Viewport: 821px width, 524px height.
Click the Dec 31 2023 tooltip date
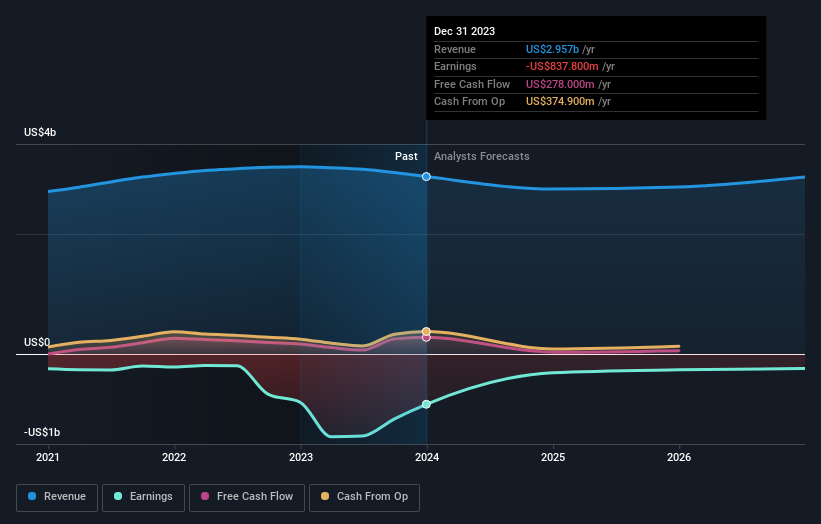point(464,31)
